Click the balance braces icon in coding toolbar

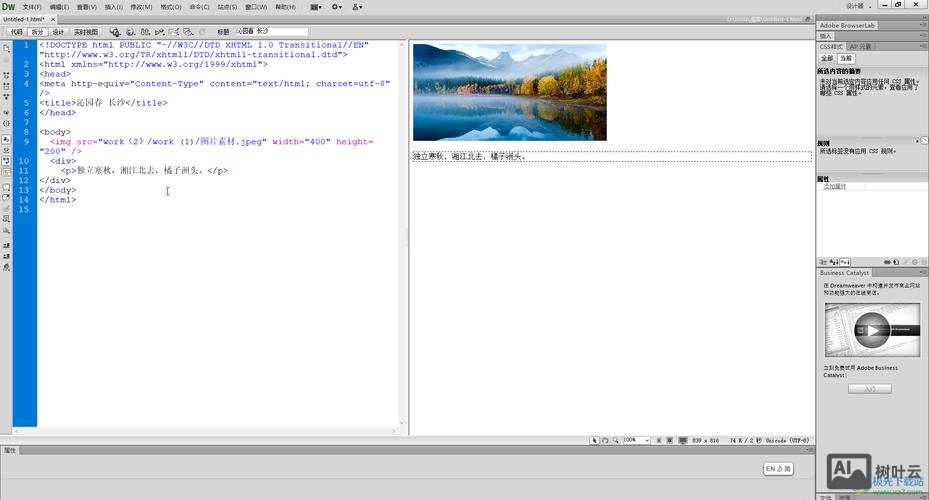coord(7,123)
